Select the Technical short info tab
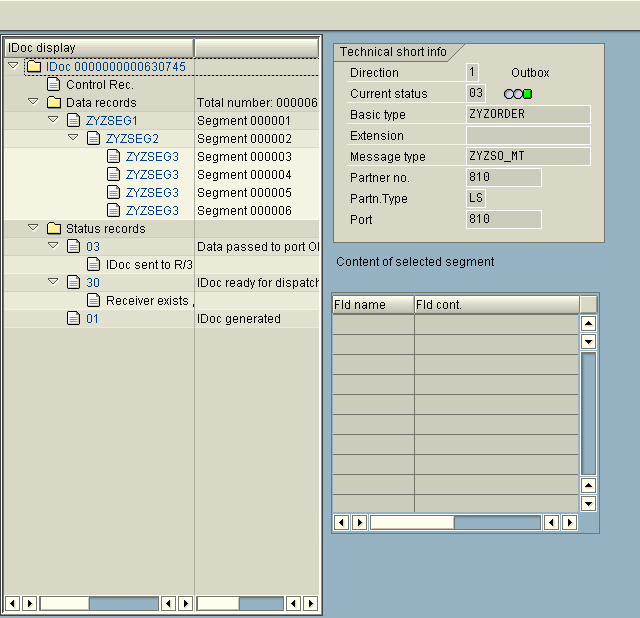Viewport: 640px width, 618px height. click(393, 52)
